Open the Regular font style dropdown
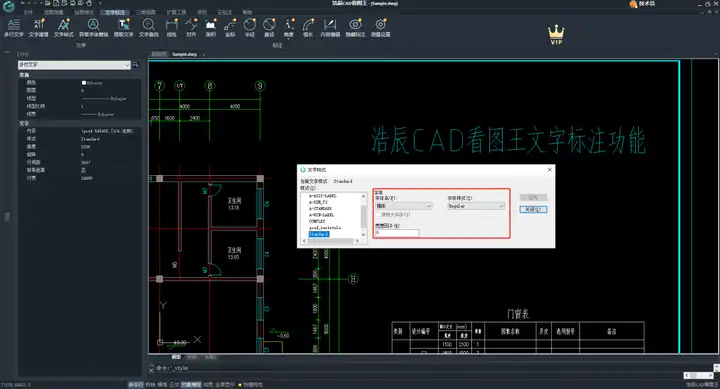The width and height of the screenshot is (720, 389). pos(476,206)
